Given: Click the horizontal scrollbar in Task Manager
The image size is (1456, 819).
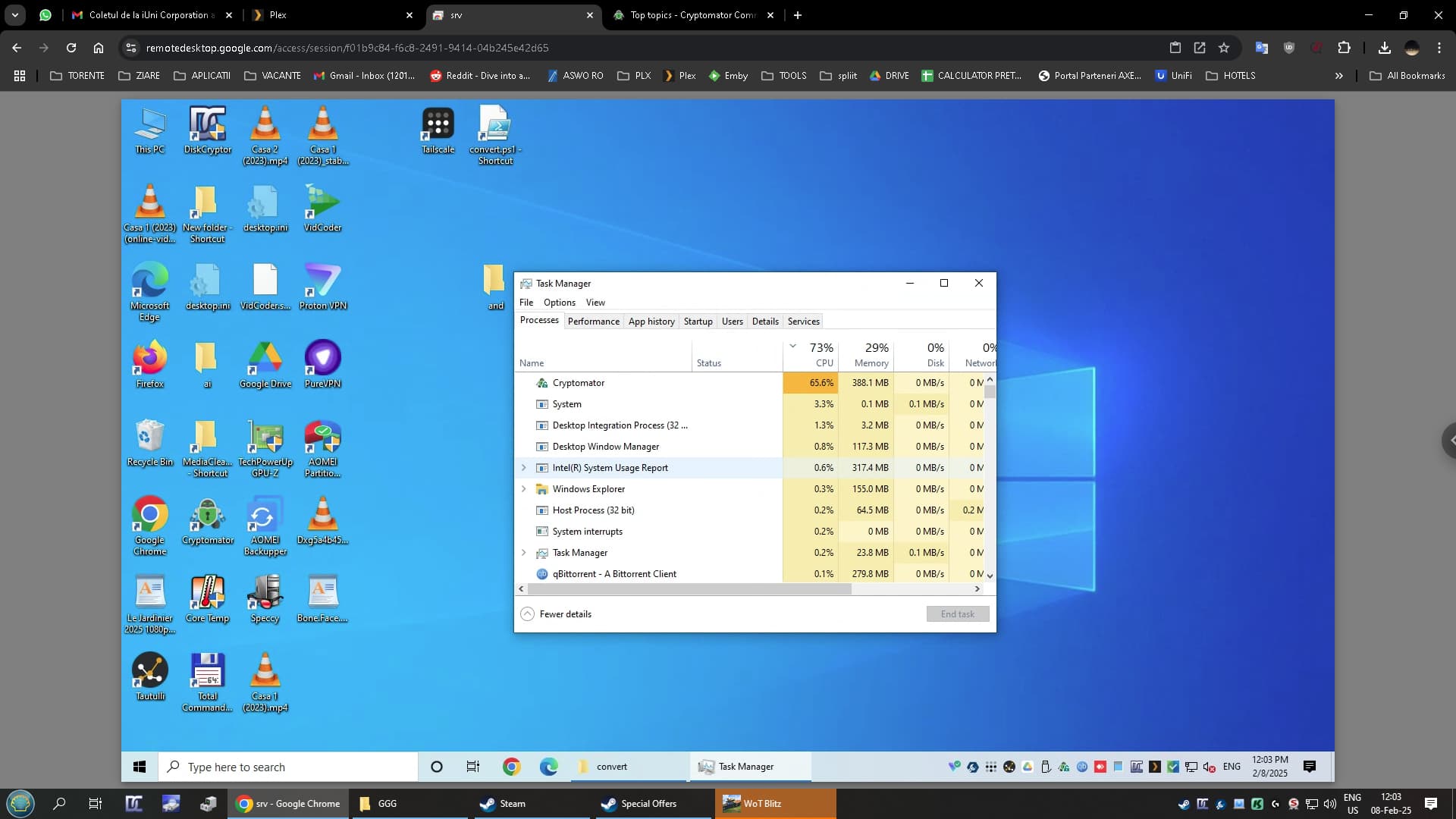Looking at the screenshot, I should click(x=689, y=589).
